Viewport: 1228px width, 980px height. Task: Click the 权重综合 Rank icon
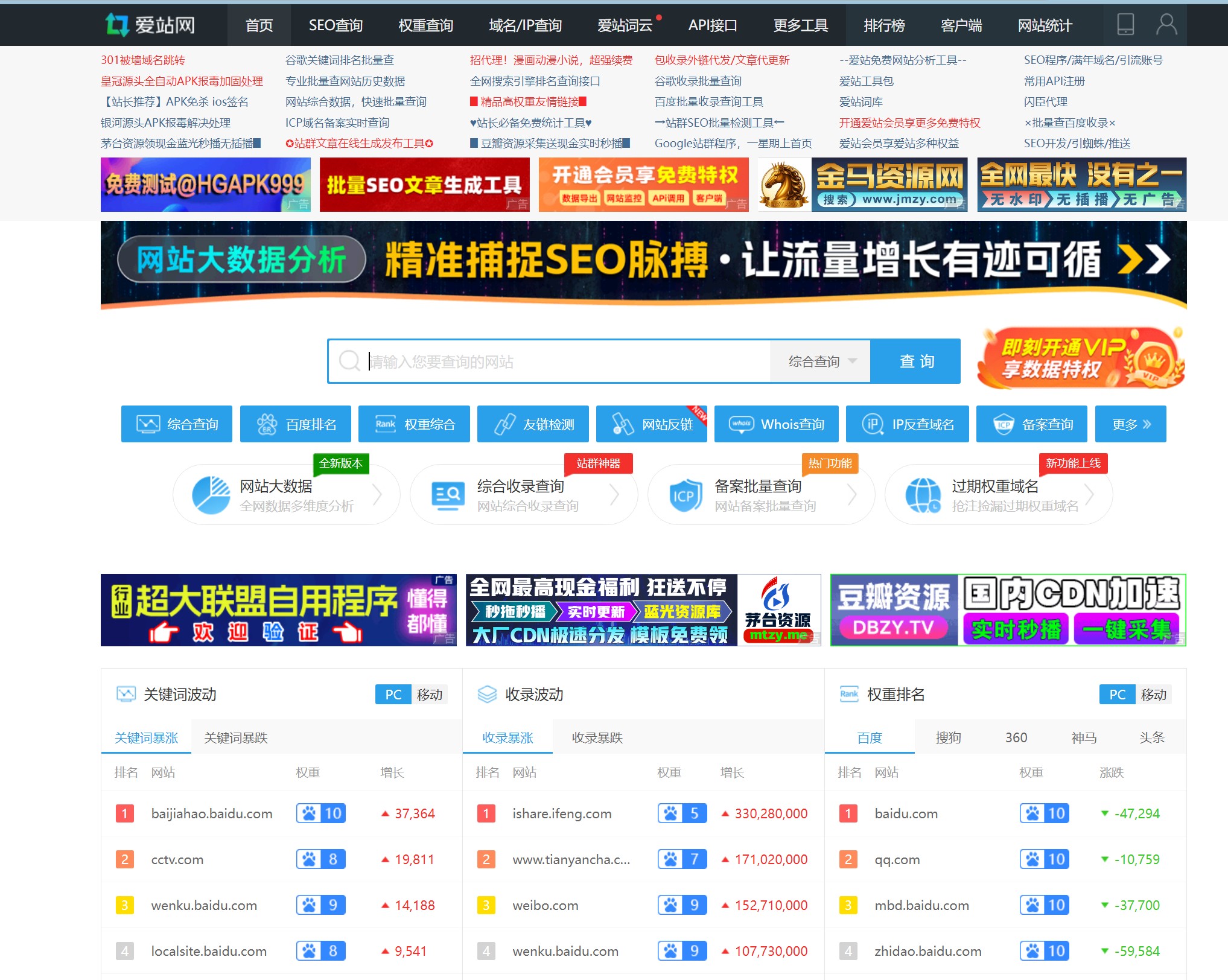pyautogui.click(x=385, y=424)
